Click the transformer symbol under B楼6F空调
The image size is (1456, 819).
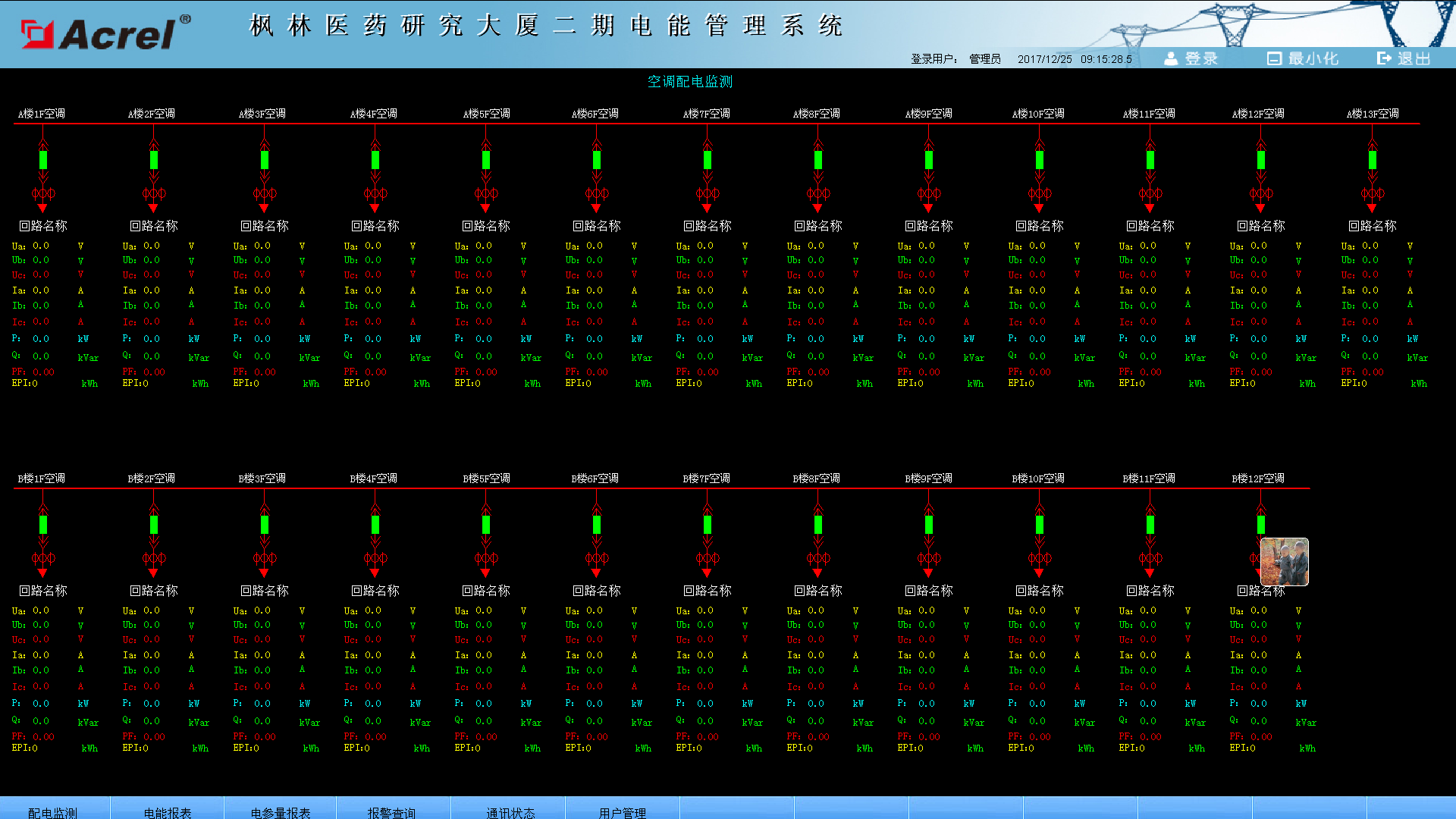pyautogui.click(x=597, y=559)
